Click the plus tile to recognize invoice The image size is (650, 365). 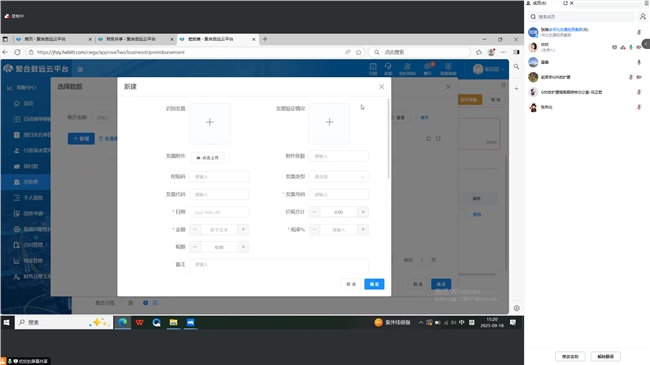click(x=210, y=123)
